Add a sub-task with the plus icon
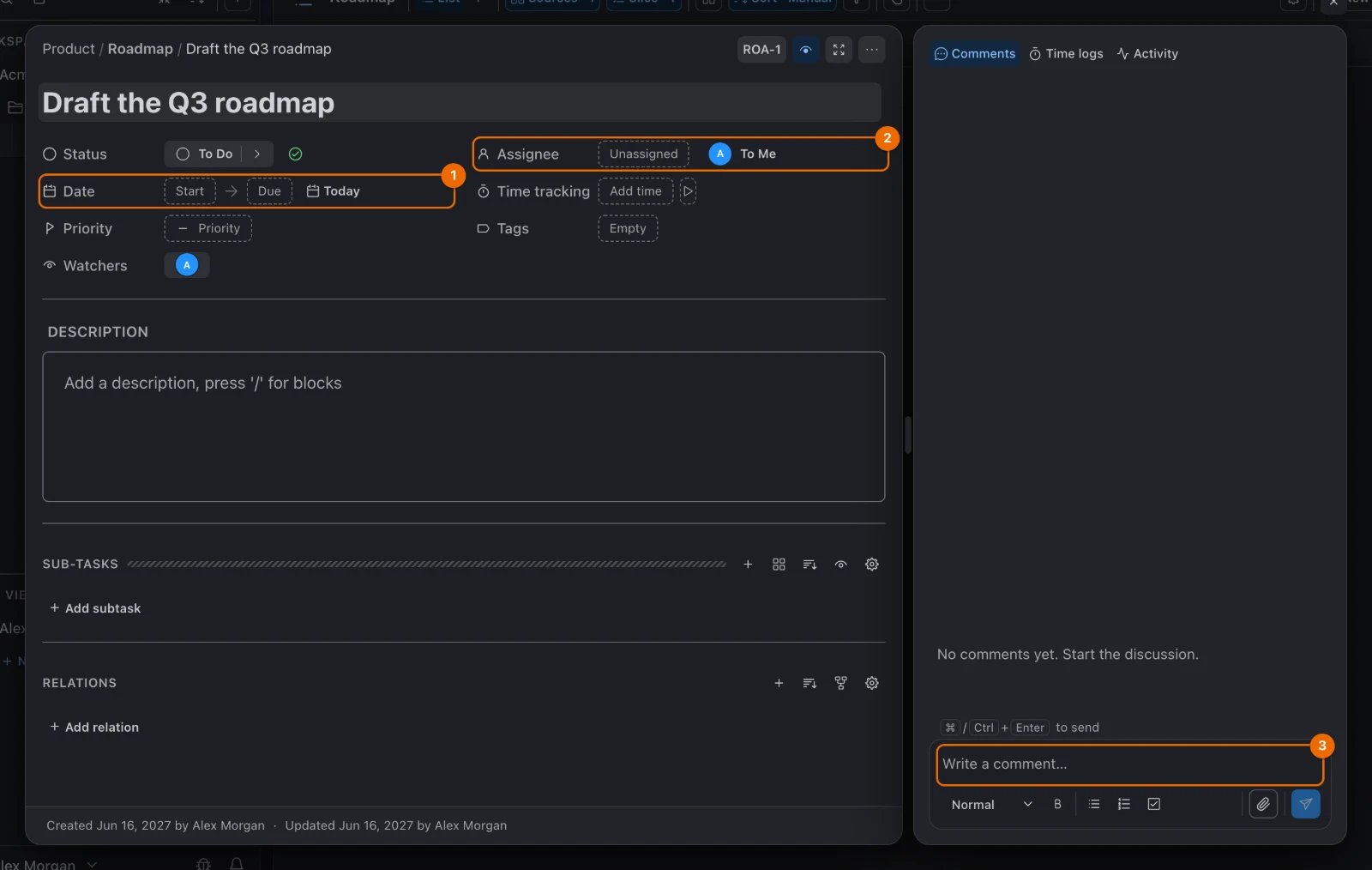1372x870 pixels. click(748, 565)
